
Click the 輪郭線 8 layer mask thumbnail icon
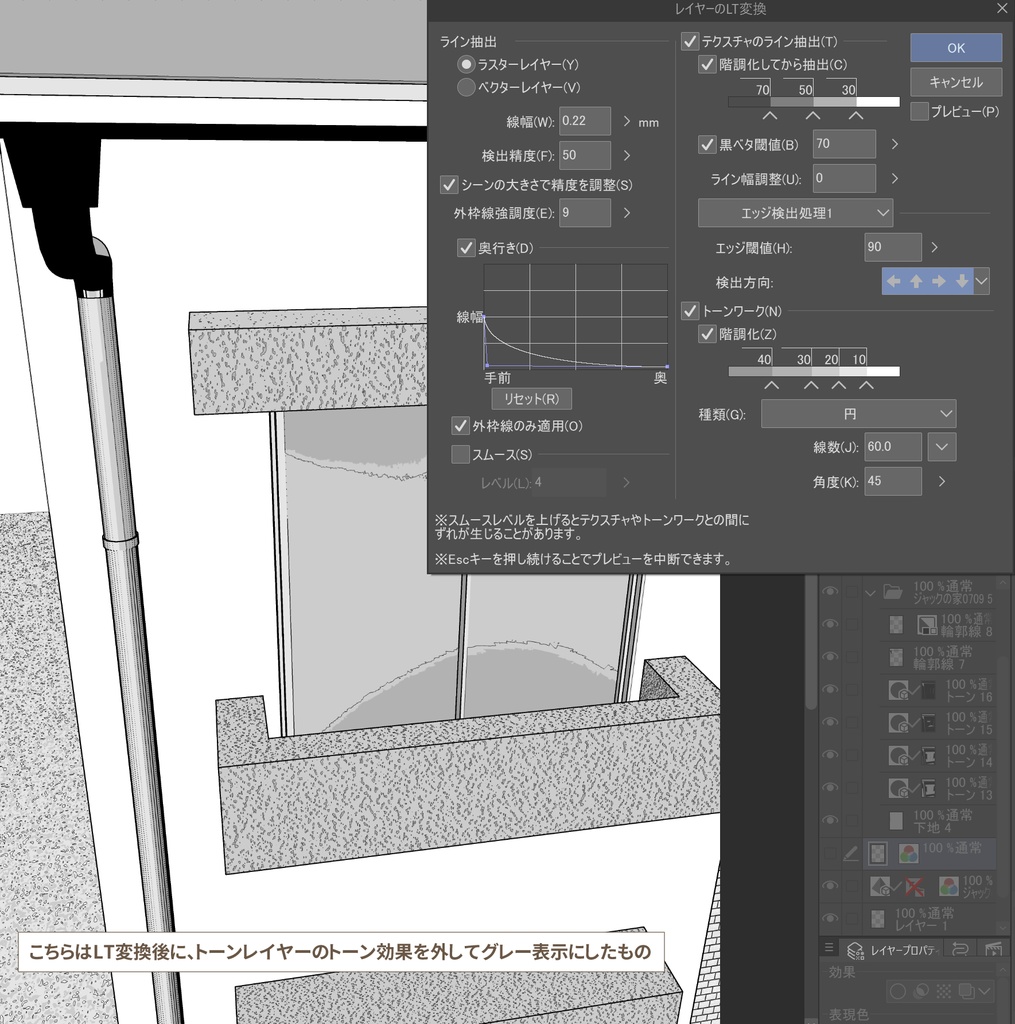click(927, 625)
